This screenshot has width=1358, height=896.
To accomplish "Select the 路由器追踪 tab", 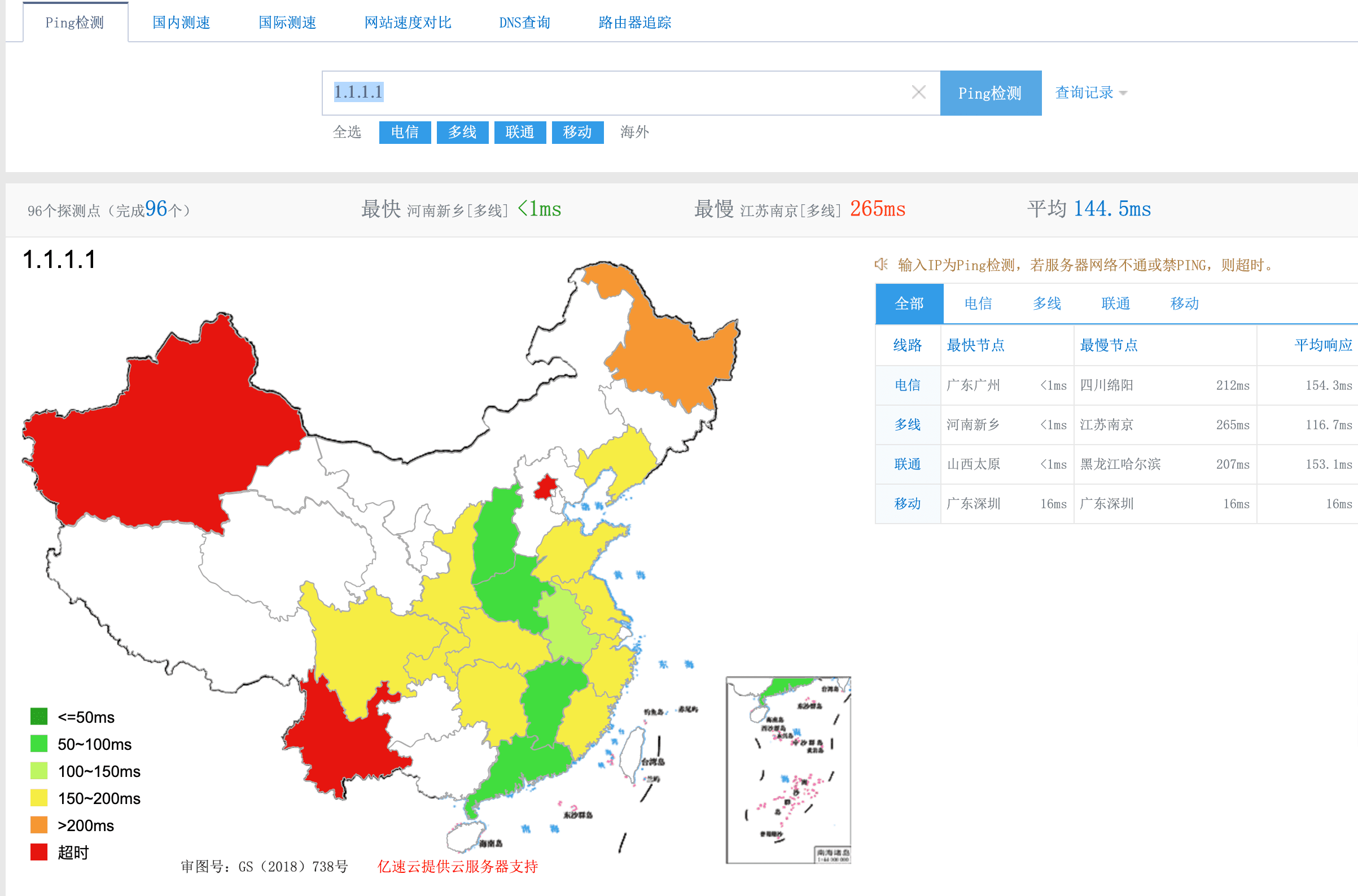I will [635, 22].
